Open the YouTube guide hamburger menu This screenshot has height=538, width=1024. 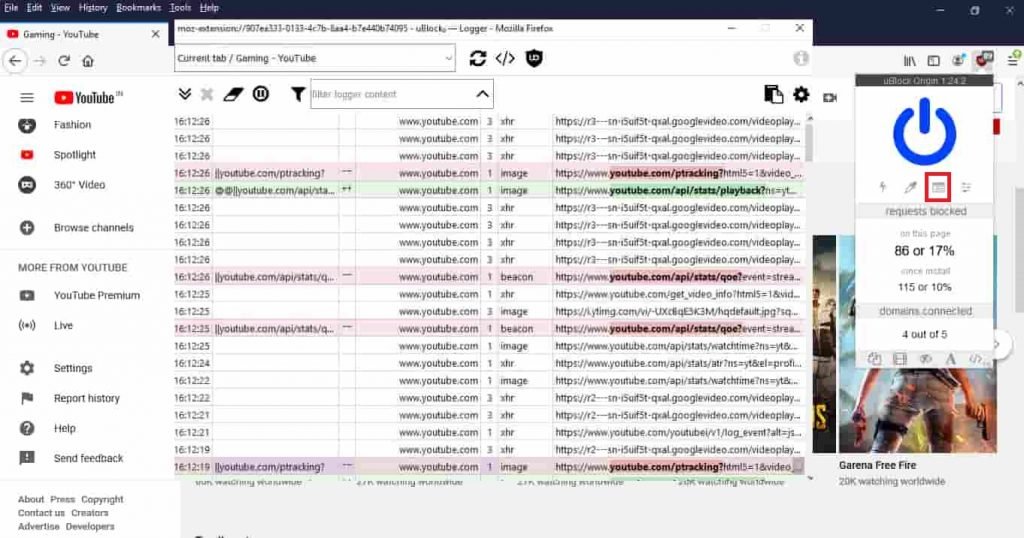(x=27, y=97)
